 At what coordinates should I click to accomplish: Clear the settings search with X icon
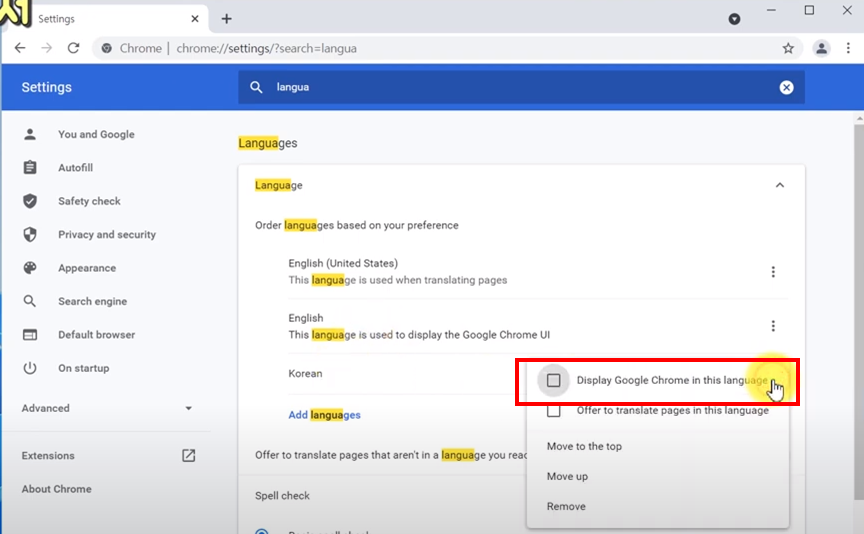pos(786,87)
